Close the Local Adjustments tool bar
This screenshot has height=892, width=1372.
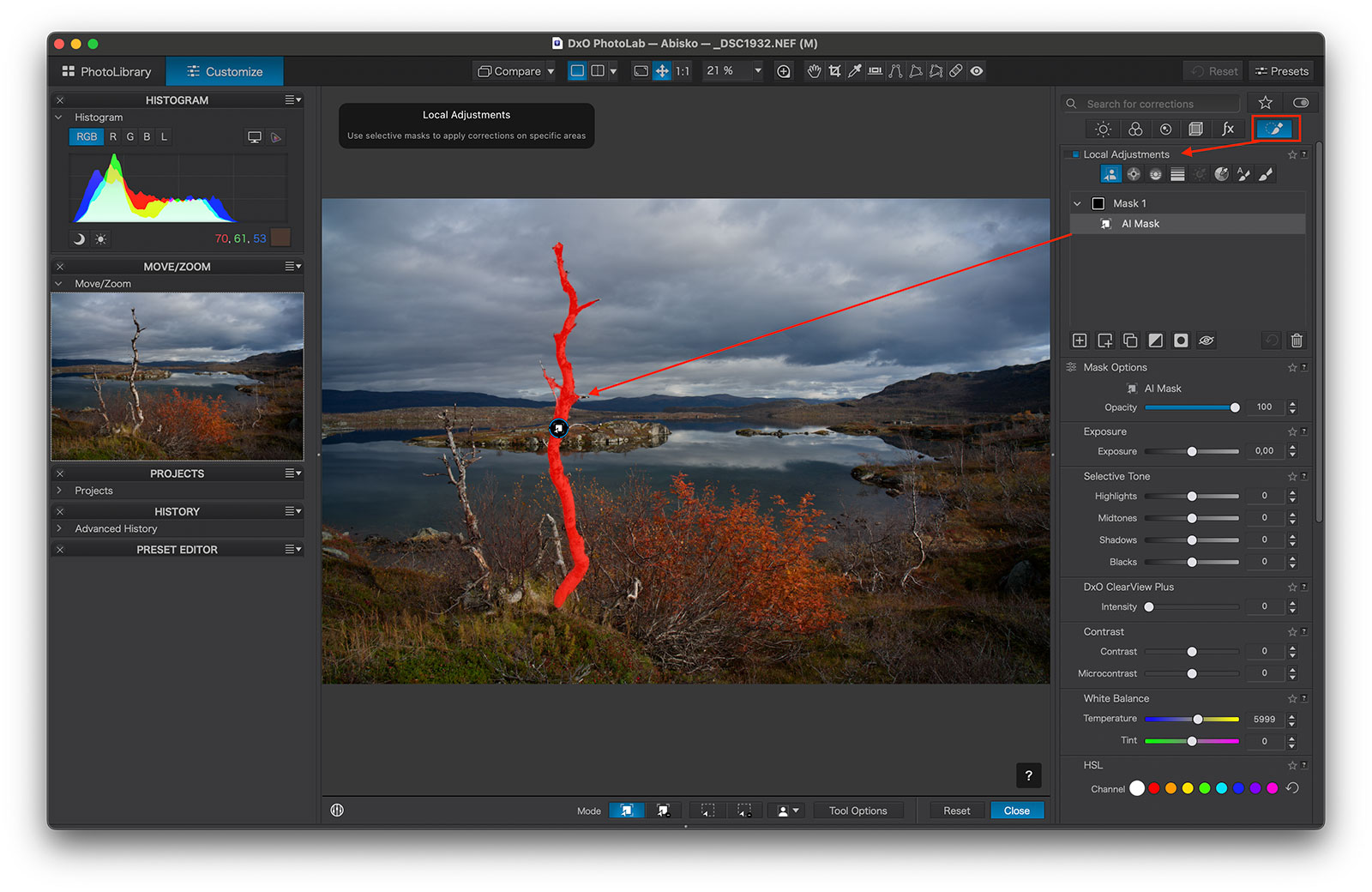(x=1017, y=811)
